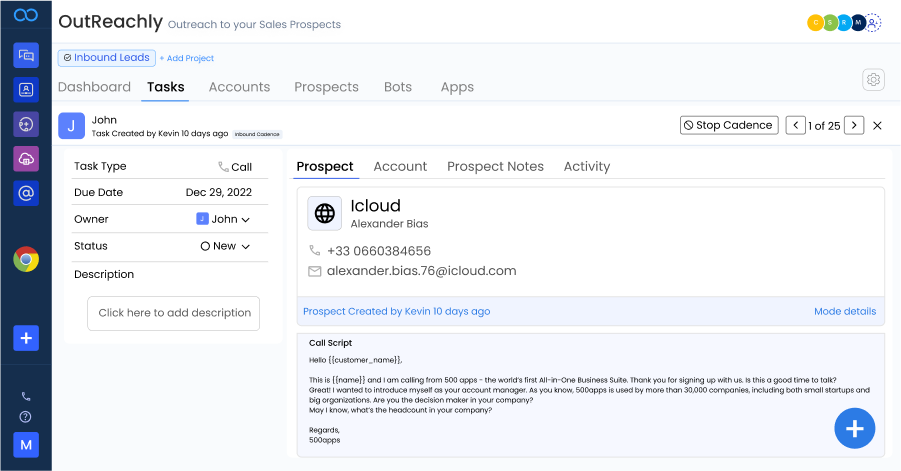Switch to the Prospects tab
Image resolution: width=901 pixels, height=471 pixels.
tap(326, 87)
